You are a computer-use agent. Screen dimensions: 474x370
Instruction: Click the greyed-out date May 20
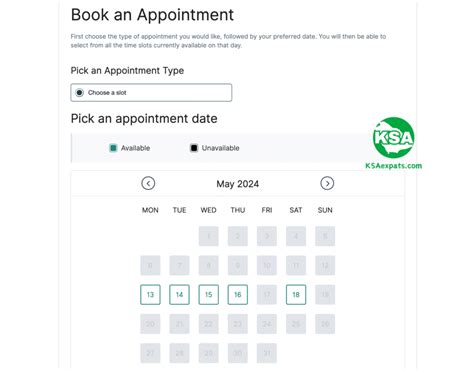(x=150, y=324)
